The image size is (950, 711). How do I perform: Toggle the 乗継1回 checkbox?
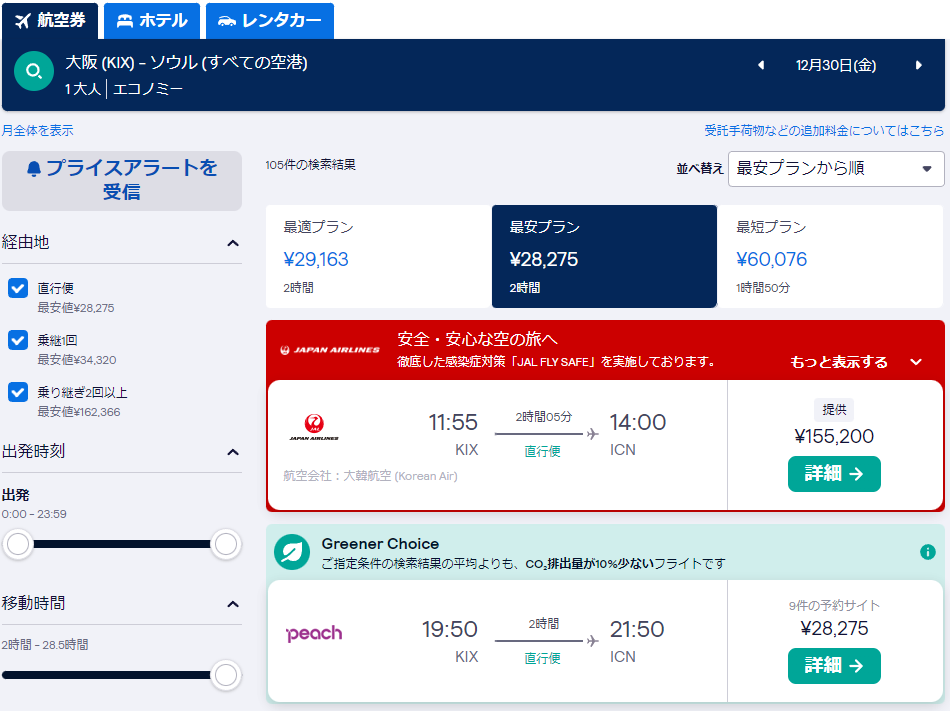tap(18, 340)
